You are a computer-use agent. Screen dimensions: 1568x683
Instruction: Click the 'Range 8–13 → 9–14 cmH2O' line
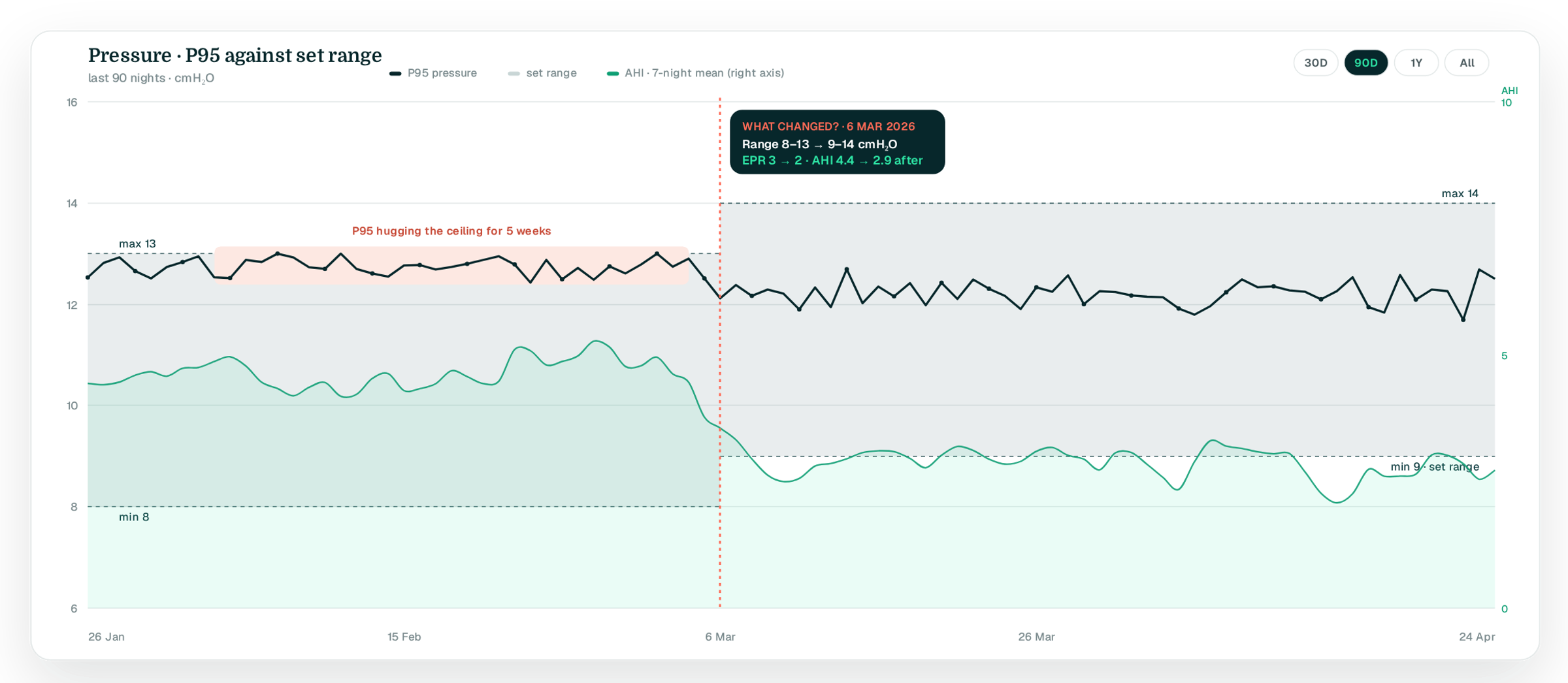point(819,144)
